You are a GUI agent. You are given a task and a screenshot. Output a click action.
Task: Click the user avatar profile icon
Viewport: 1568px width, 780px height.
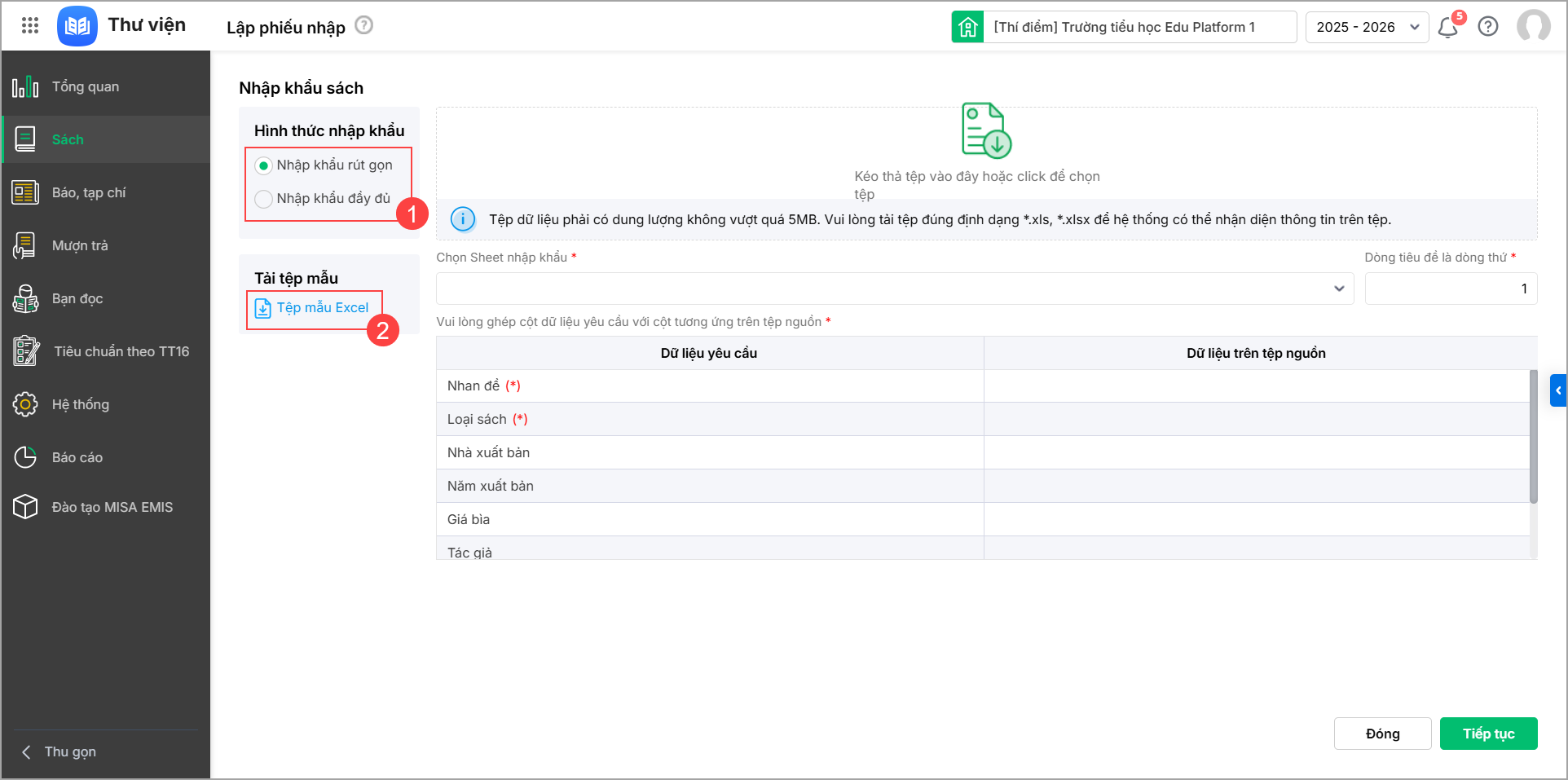(1533, 26)
